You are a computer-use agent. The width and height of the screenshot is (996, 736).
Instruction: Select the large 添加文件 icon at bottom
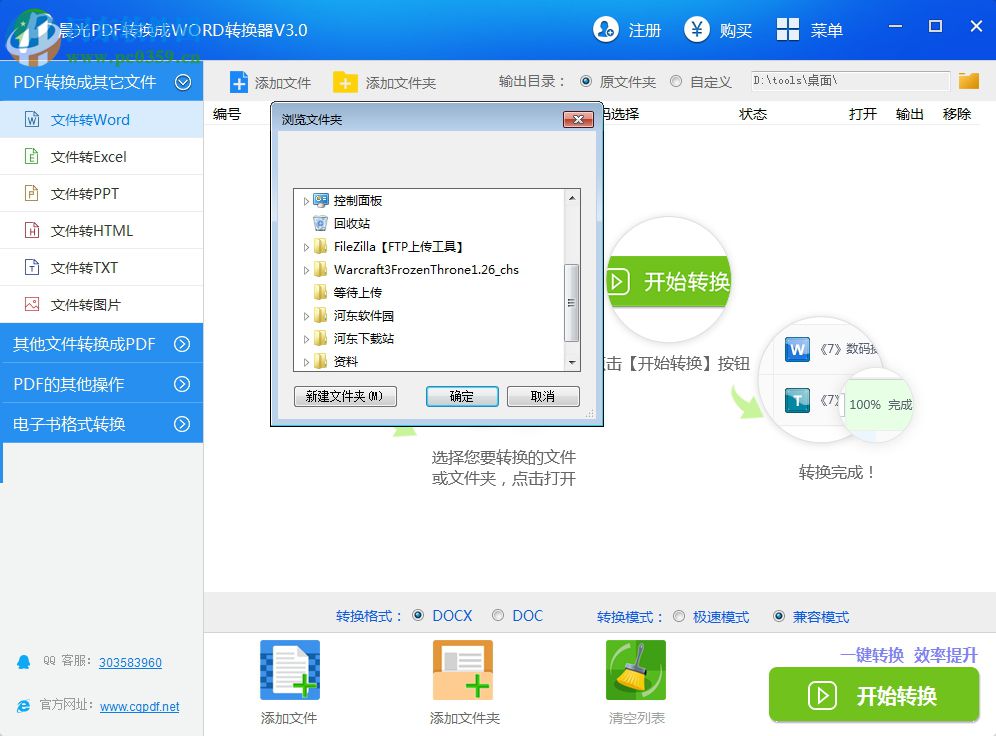click(289, 668)
